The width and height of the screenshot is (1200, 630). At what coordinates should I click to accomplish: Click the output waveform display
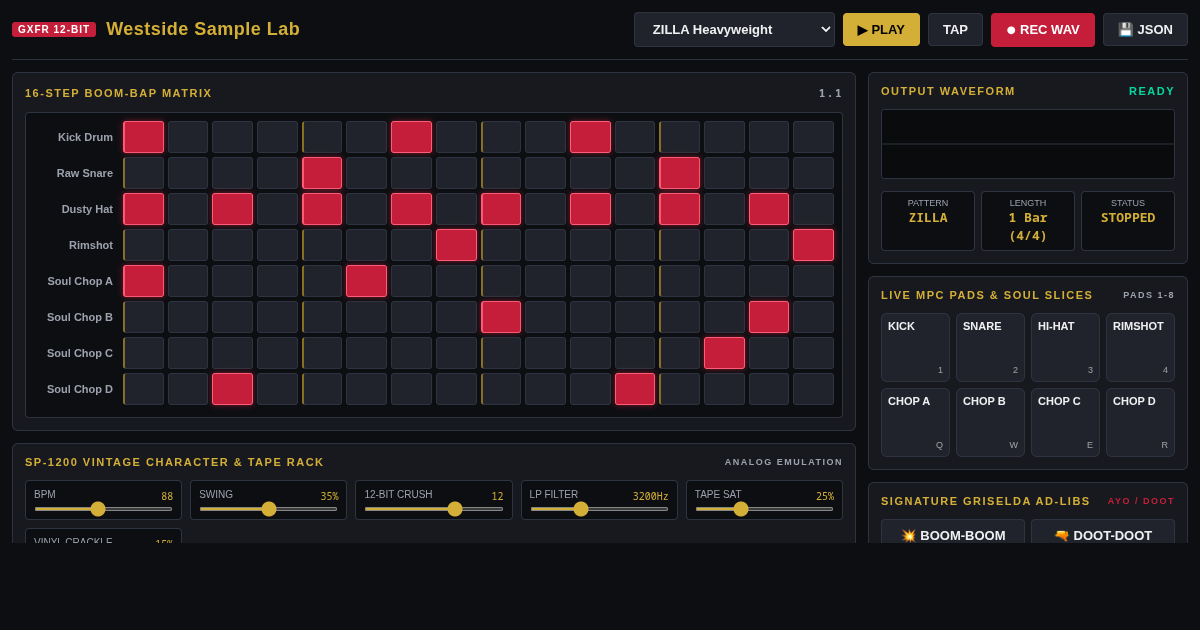tap(1028, 144)
